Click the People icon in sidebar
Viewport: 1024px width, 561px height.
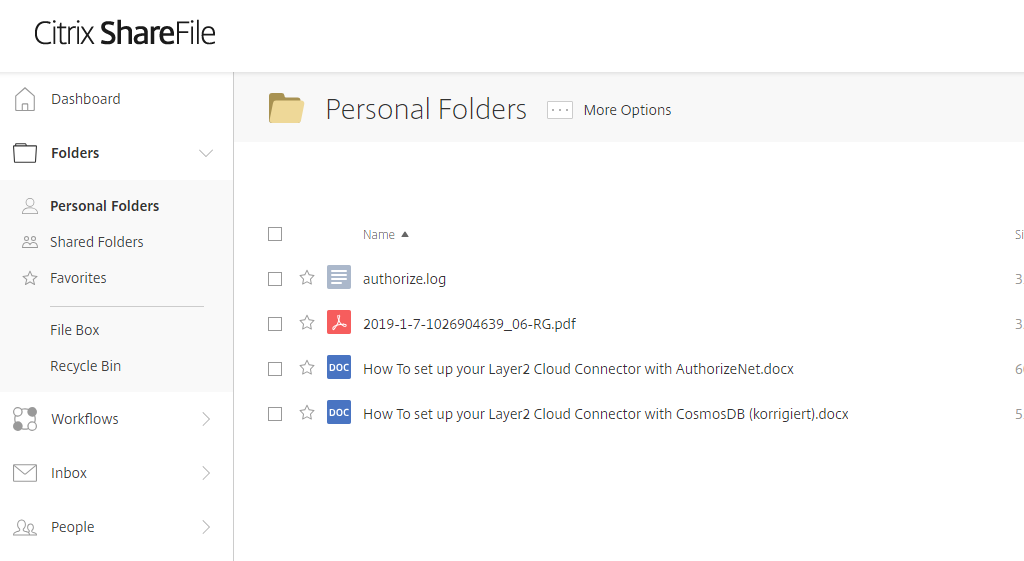click(x=25, y=527)
